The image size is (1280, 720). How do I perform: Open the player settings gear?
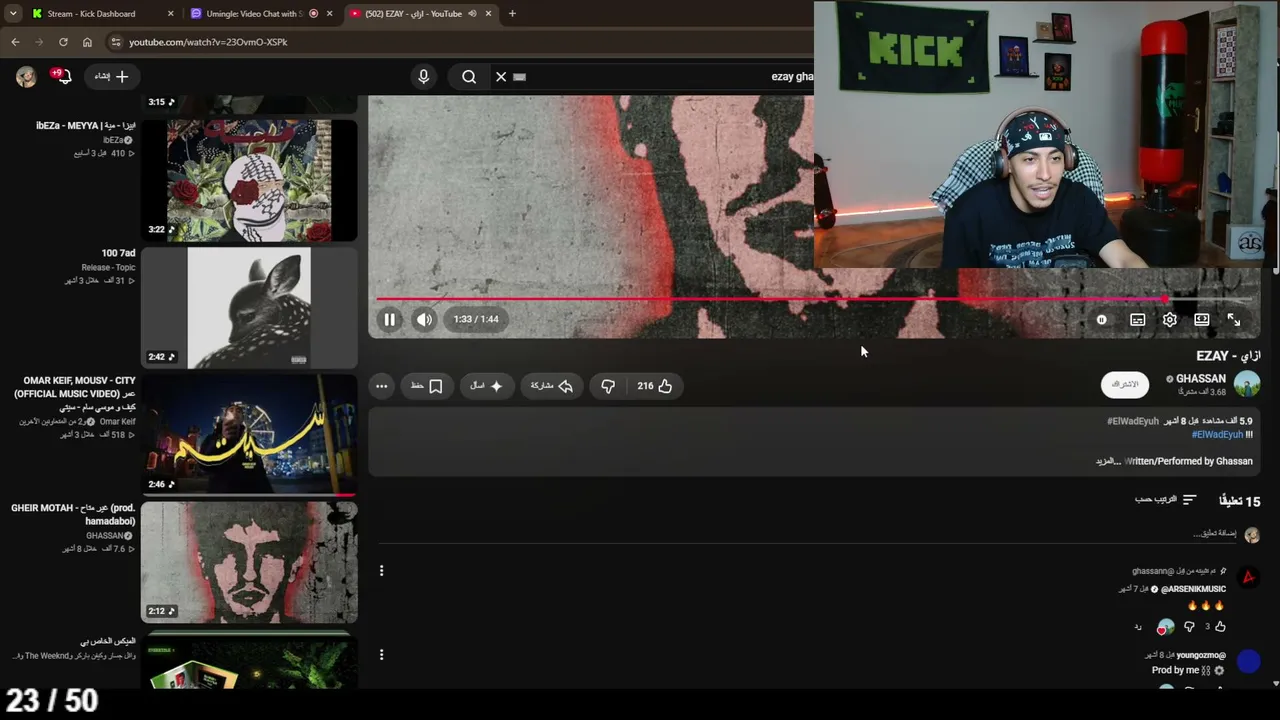1169,319
